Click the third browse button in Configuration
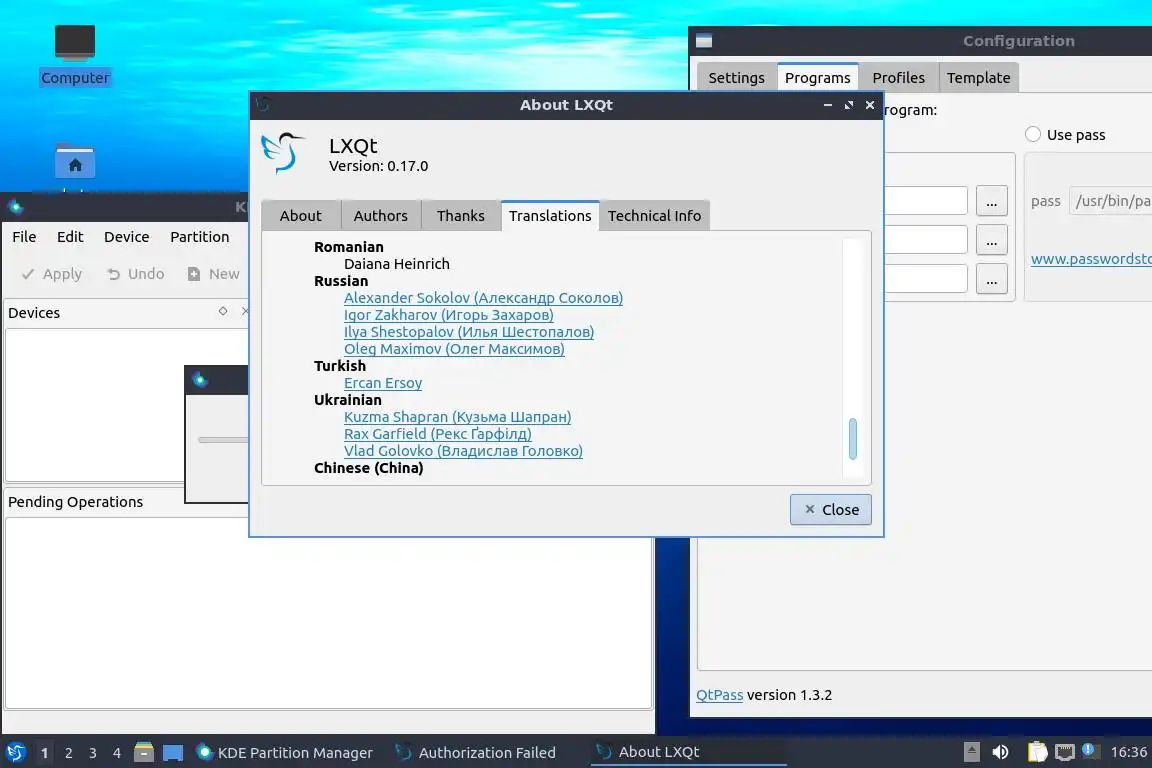The width and height of the screenshot is (1152, 768). tap(991, 279)
